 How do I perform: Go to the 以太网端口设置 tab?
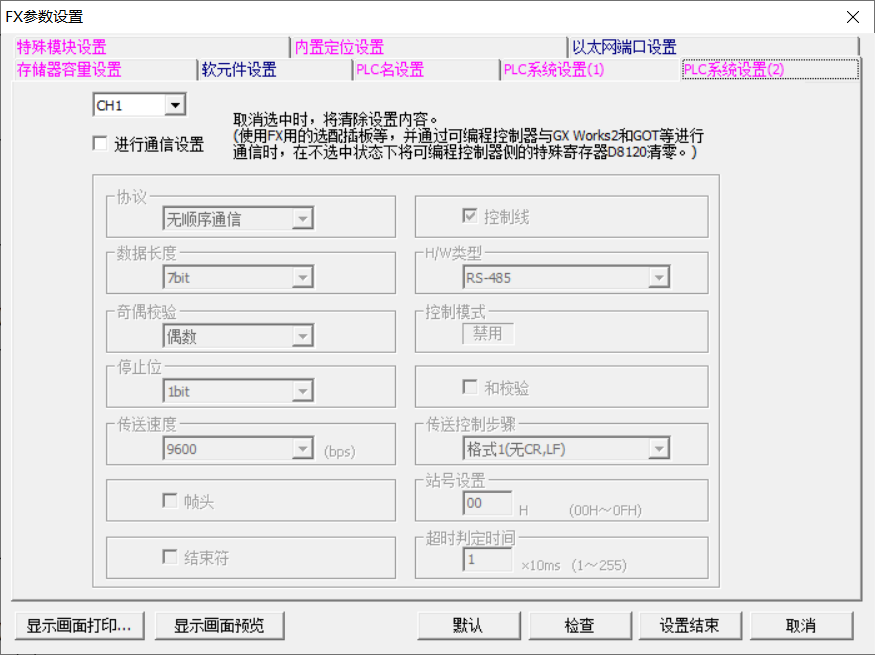pyautogui.click(x=624, y=47)
